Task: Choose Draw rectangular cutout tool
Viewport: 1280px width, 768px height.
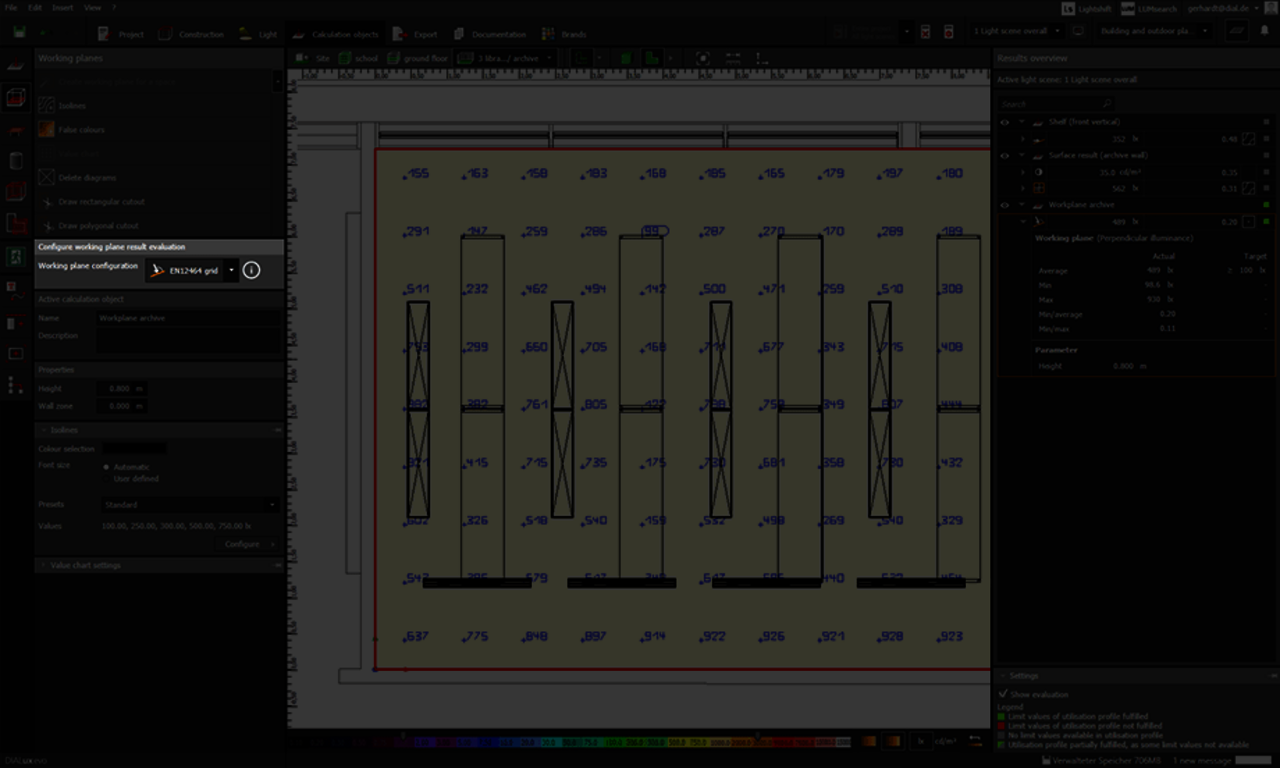Action: [x=46, y=201]
